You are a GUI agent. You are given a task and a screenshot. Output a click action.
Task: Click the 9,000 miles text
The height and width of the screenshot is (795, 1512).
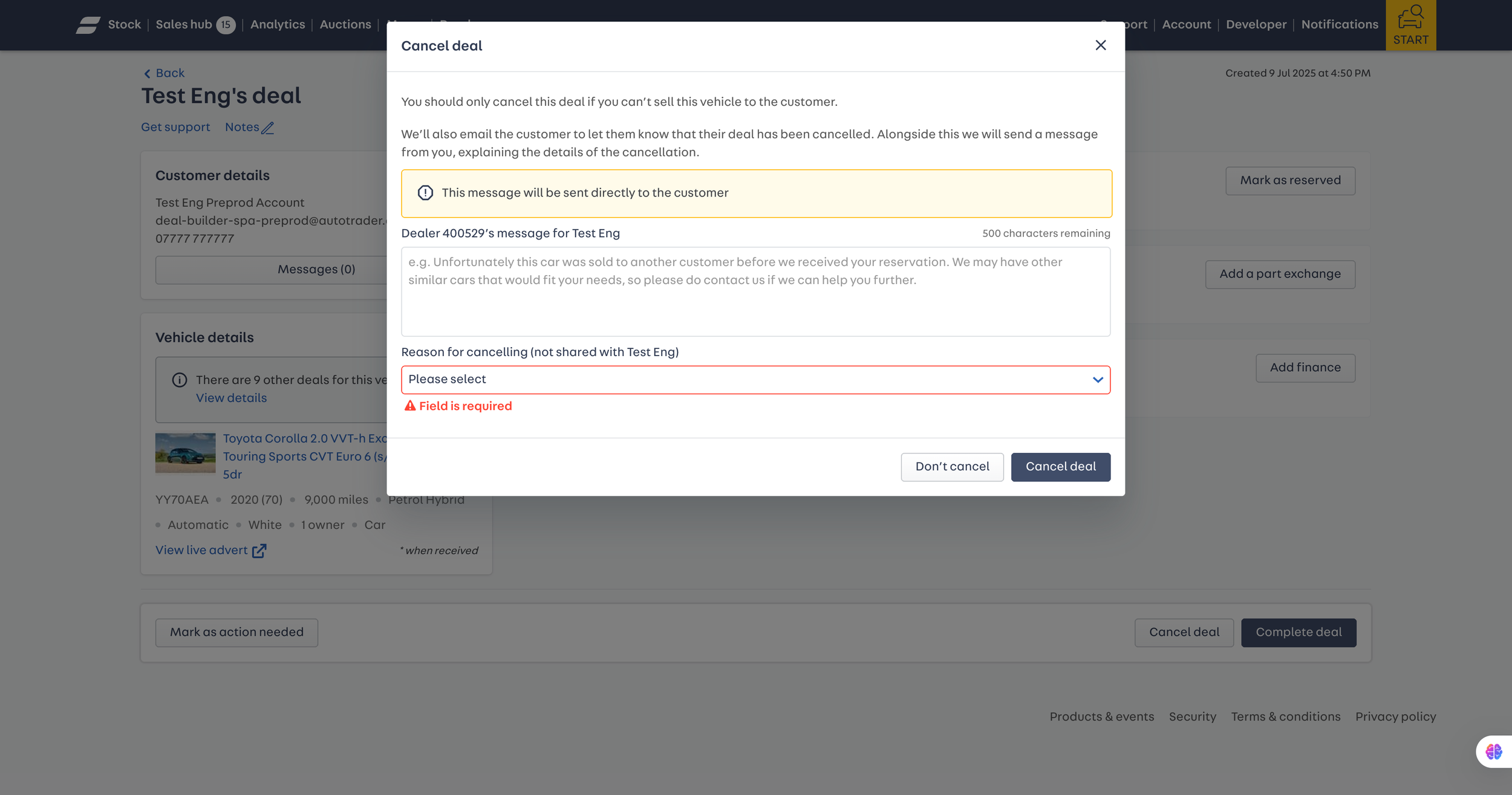[336, 500]
